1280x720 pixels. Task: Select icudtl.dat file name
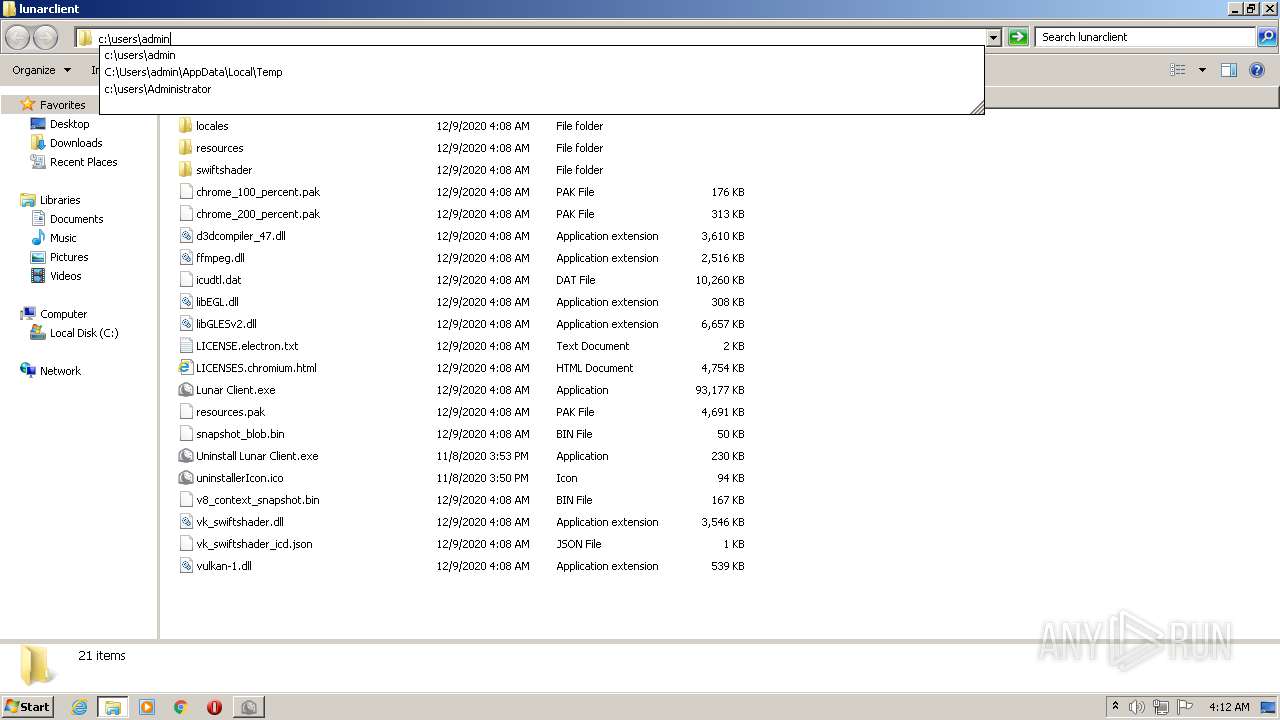(x=218, y=280)
